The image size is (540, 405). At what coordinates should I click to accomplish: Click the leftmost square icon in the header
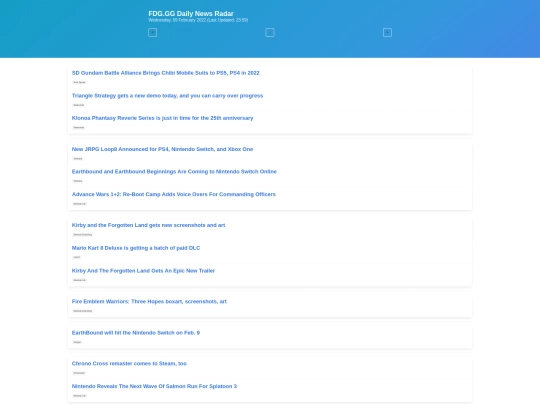[x=153, y=33]
